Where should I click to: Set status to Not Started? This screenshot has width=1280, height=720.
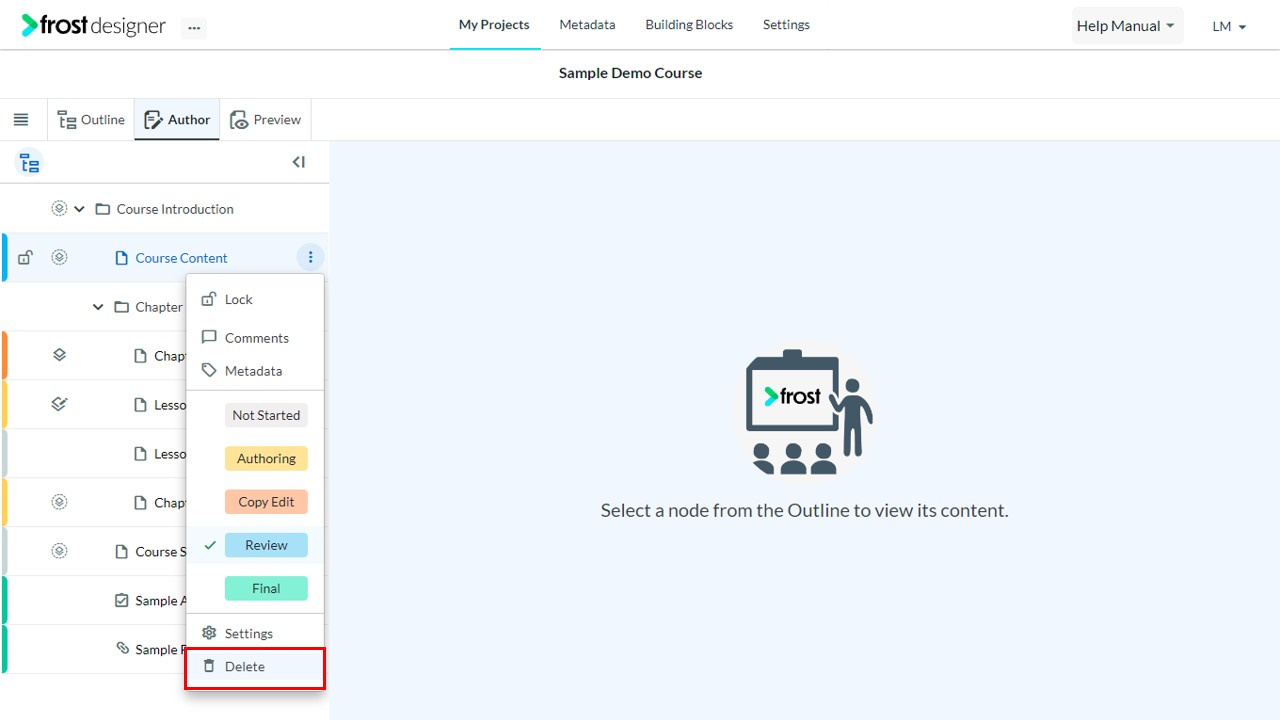coord(266,415)
